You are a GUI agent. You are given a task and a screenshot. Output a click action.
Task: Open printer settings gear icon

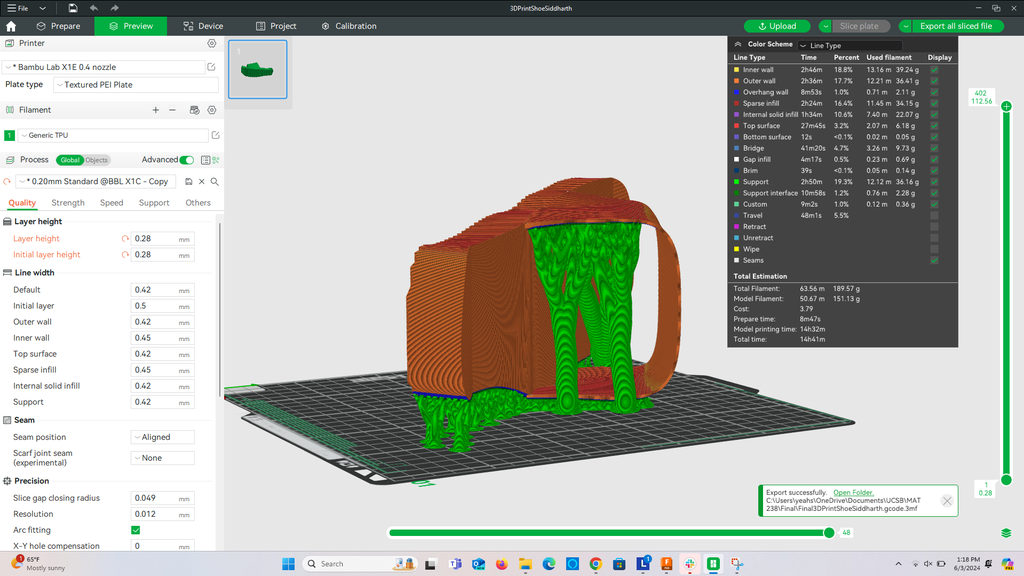[x=211, y=44]
